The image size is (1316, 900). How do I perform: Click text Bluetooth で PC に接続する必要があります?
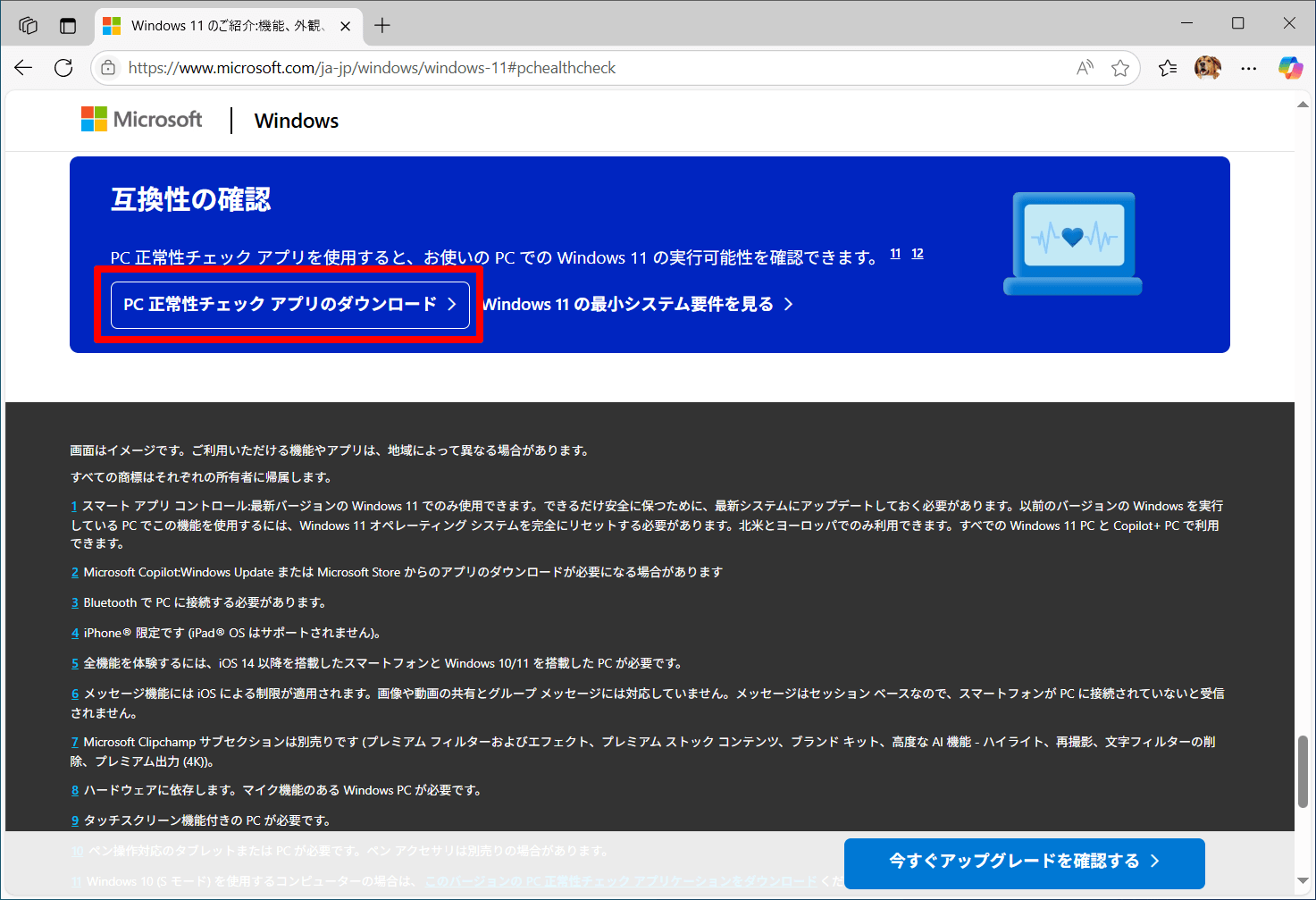[205, 602]
